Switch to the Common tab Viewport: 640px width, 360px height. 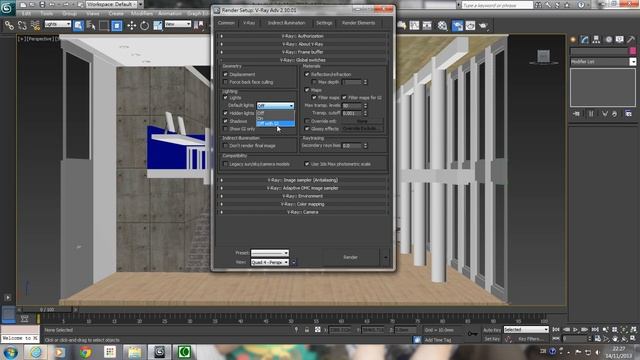click(x=226, y=23)
